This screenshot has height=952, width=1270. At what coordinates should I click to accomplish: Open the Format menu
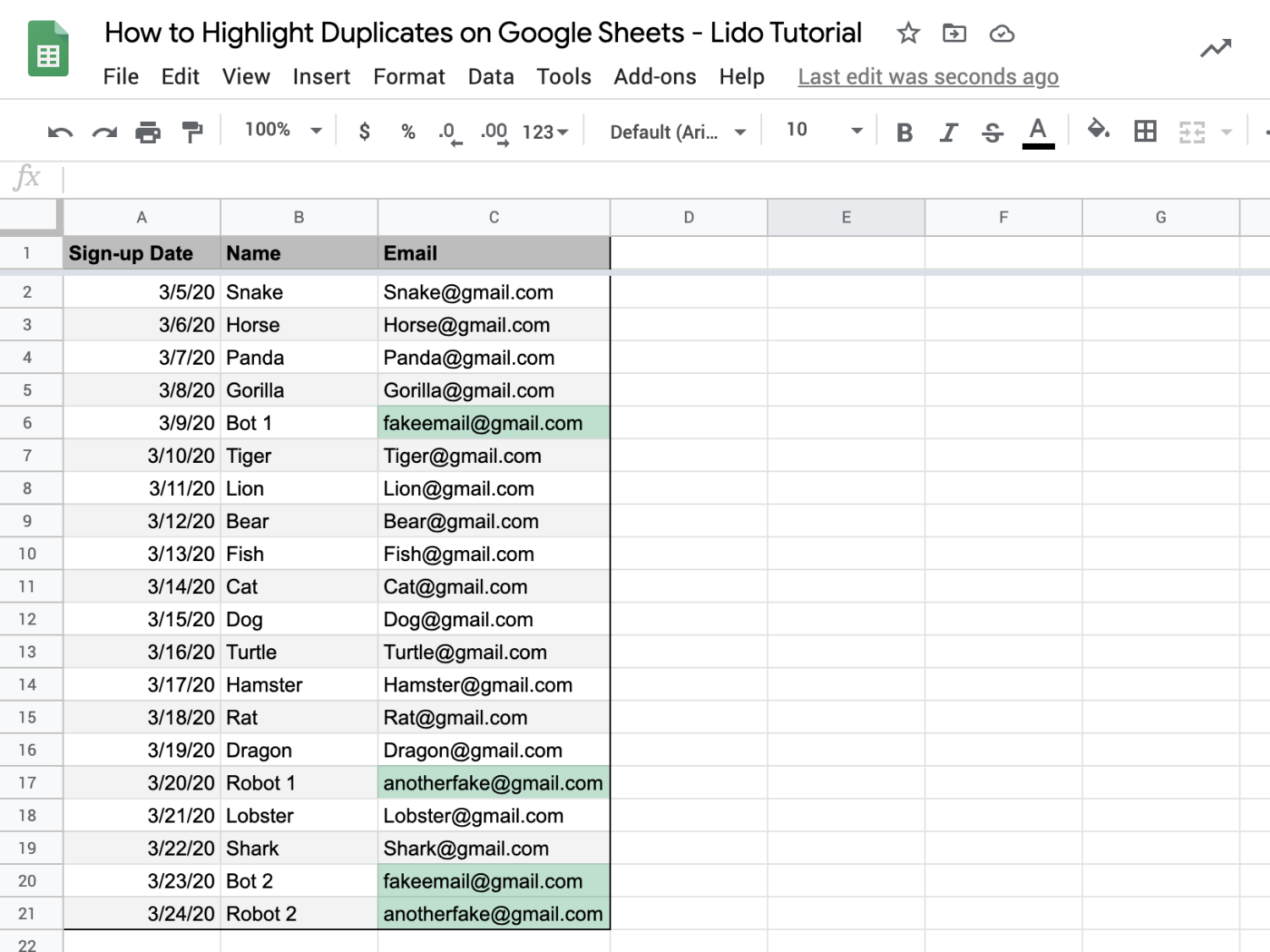tap(409, 76)
